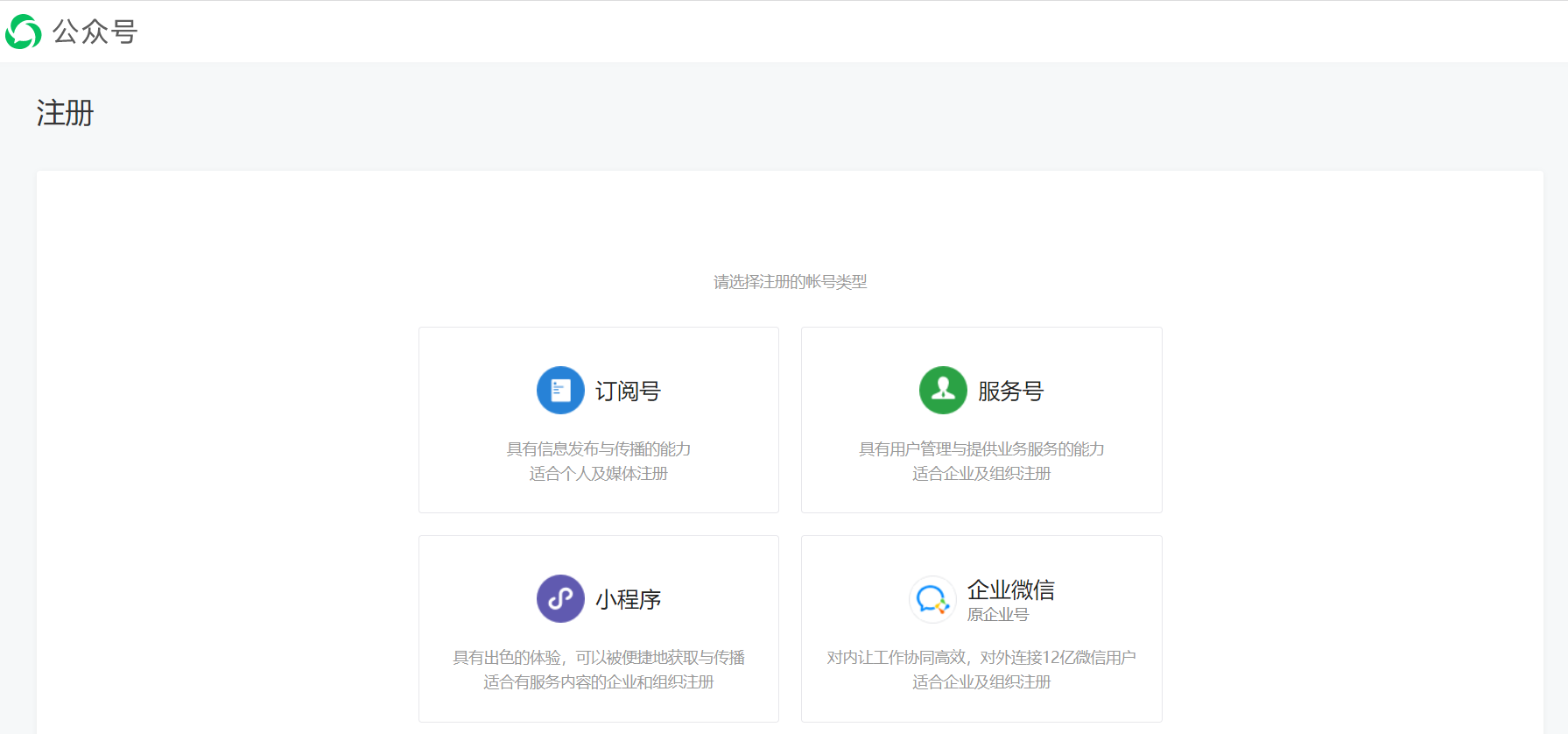Choose the 服务号 account type title
Viewport: 1568px width, 734px height.
point(1010,391)
